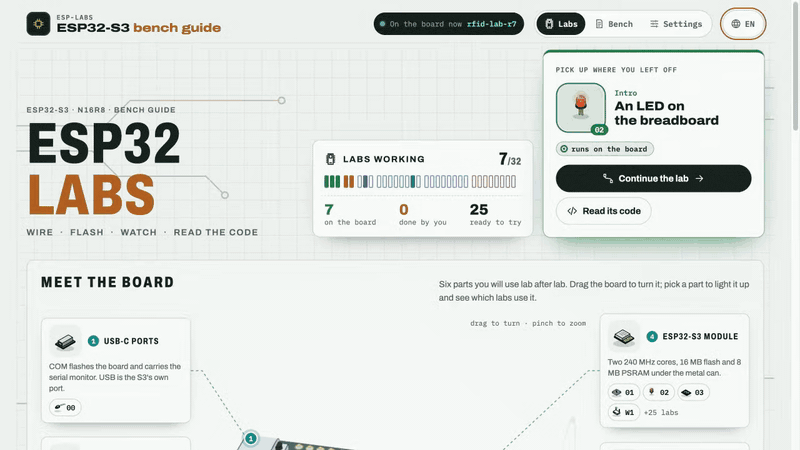Open lab 00 chip under USB-C ports
This screenshot has height=450, width=800.
tap(65, 407)
